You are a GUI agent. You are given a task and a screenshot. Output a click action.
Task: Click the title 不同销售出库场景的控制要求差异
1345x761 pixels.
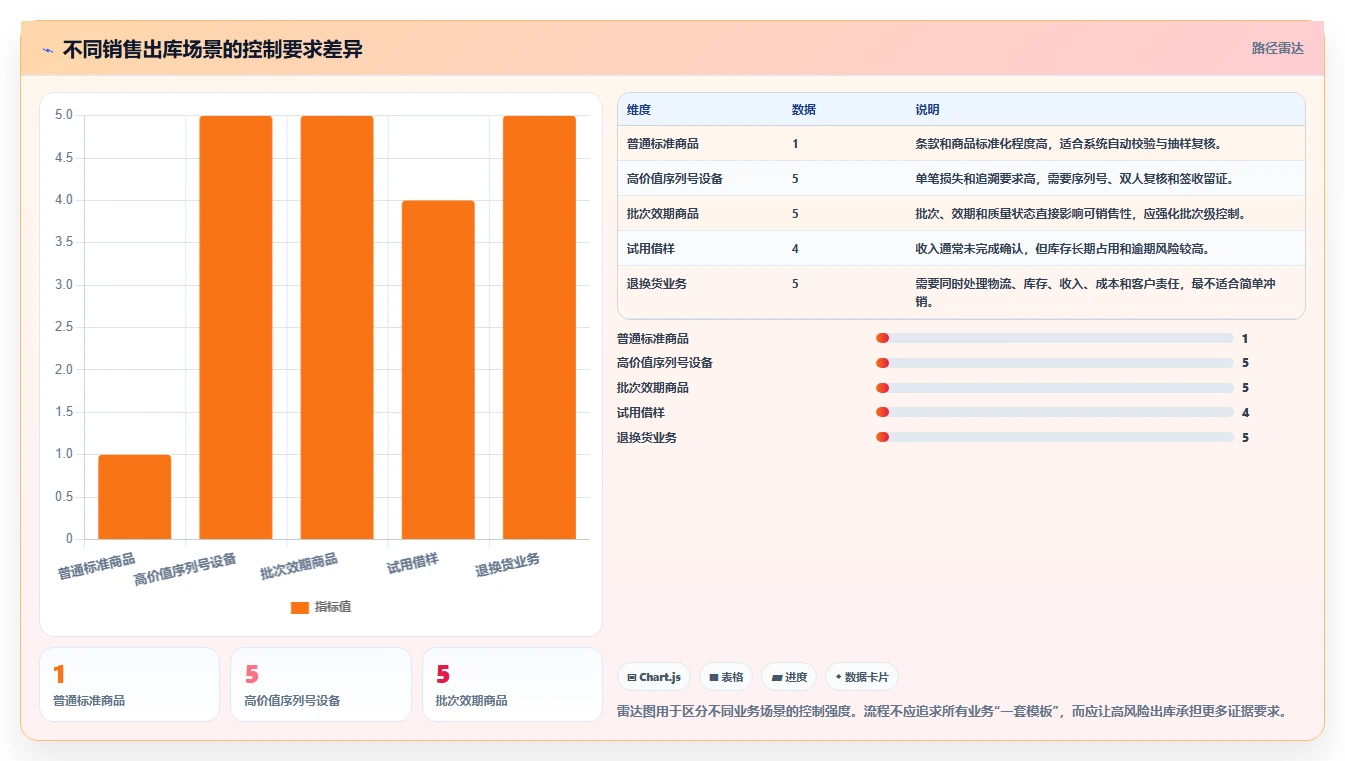click(x=213, y=49)
